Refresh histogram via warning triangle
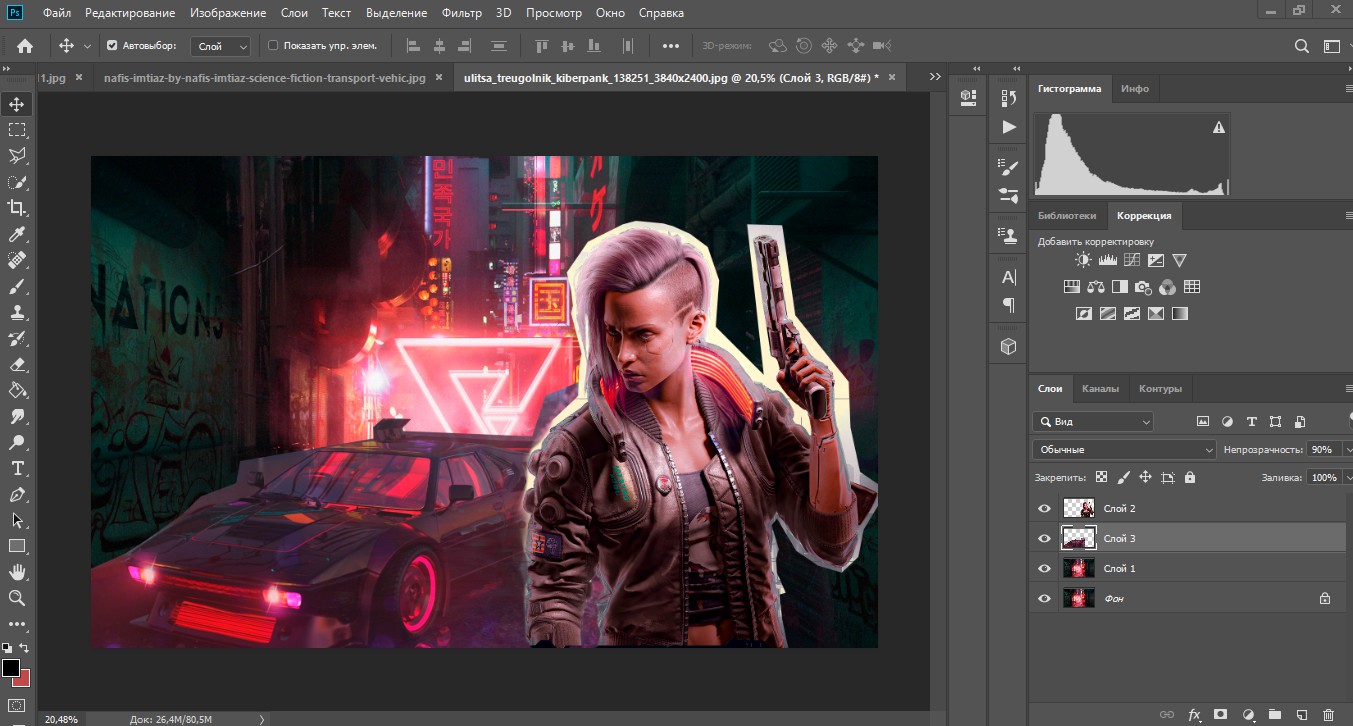Viewport: 1353px width, 726px height. click(1218, 127)
